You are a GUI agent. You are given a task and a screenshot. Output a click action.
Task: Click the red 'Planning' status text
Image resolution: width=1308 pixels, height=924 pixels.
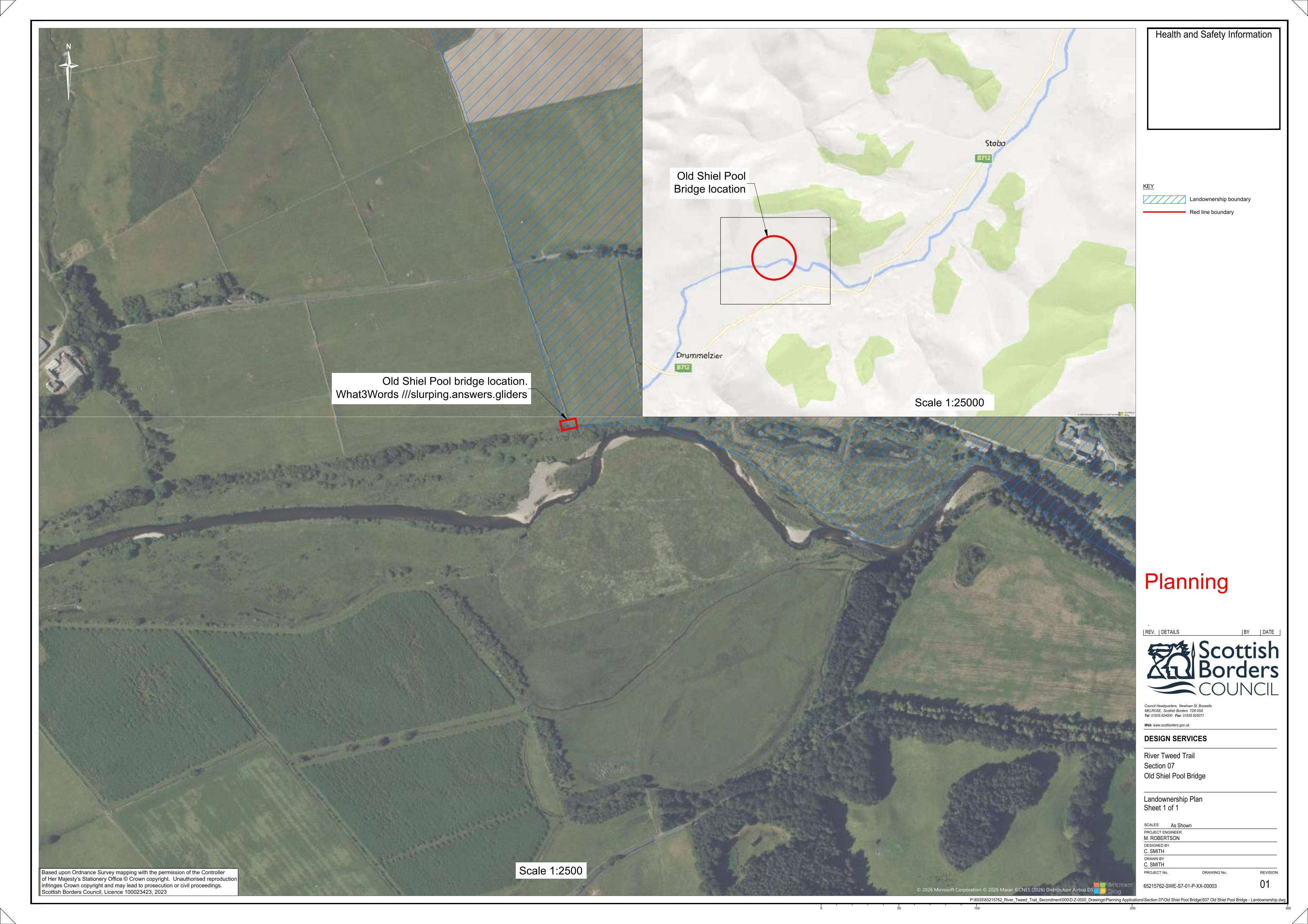[x=1186, y=582]
